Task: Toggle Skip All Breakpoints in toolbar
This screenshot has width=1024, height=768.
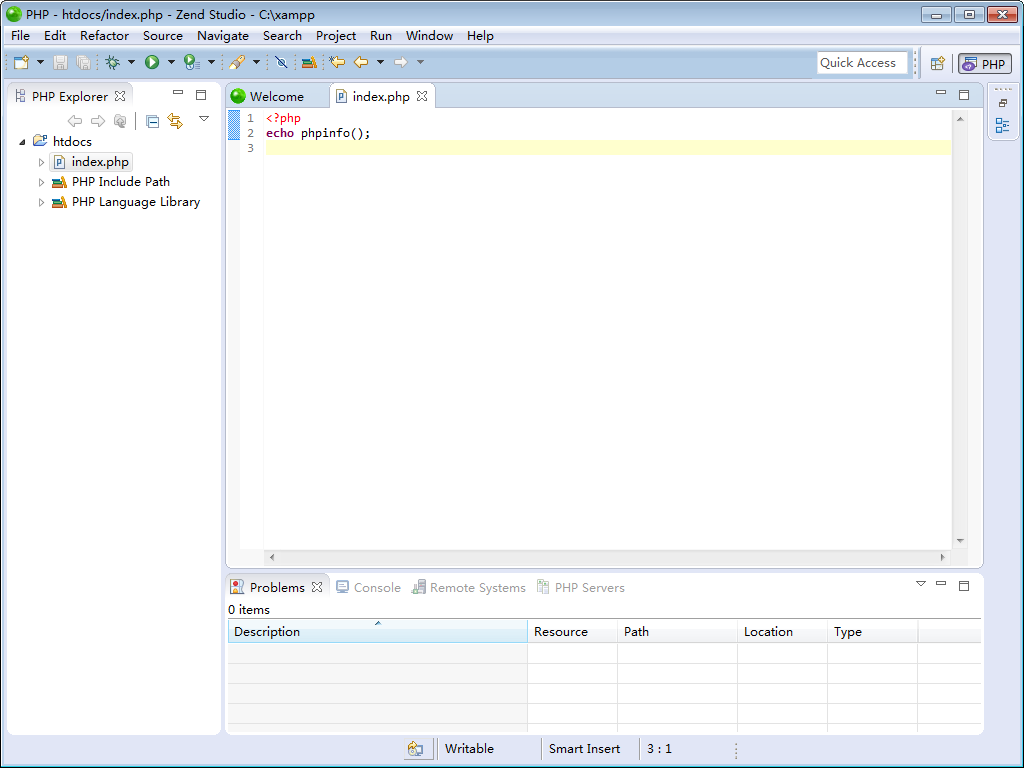Action: pyautogui.click(x=281, y=62)
